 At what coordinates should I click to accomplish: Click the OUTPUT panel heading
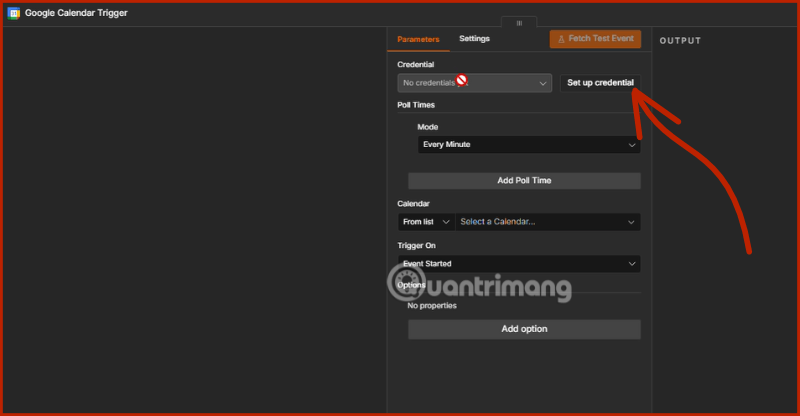(680, 41)
